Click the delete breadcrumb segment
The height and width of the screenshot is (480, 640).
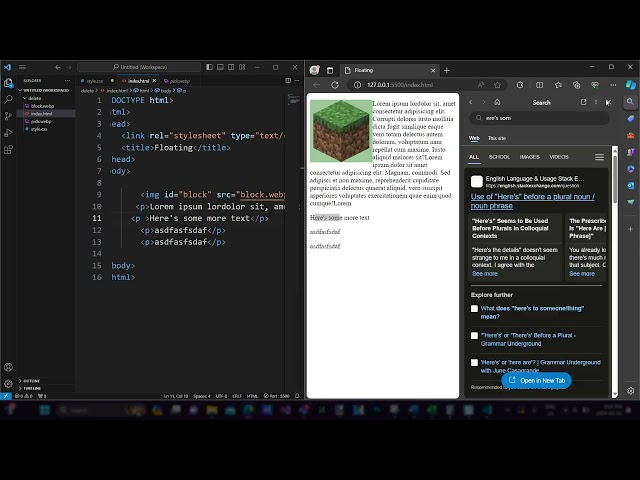coord(87,91)
